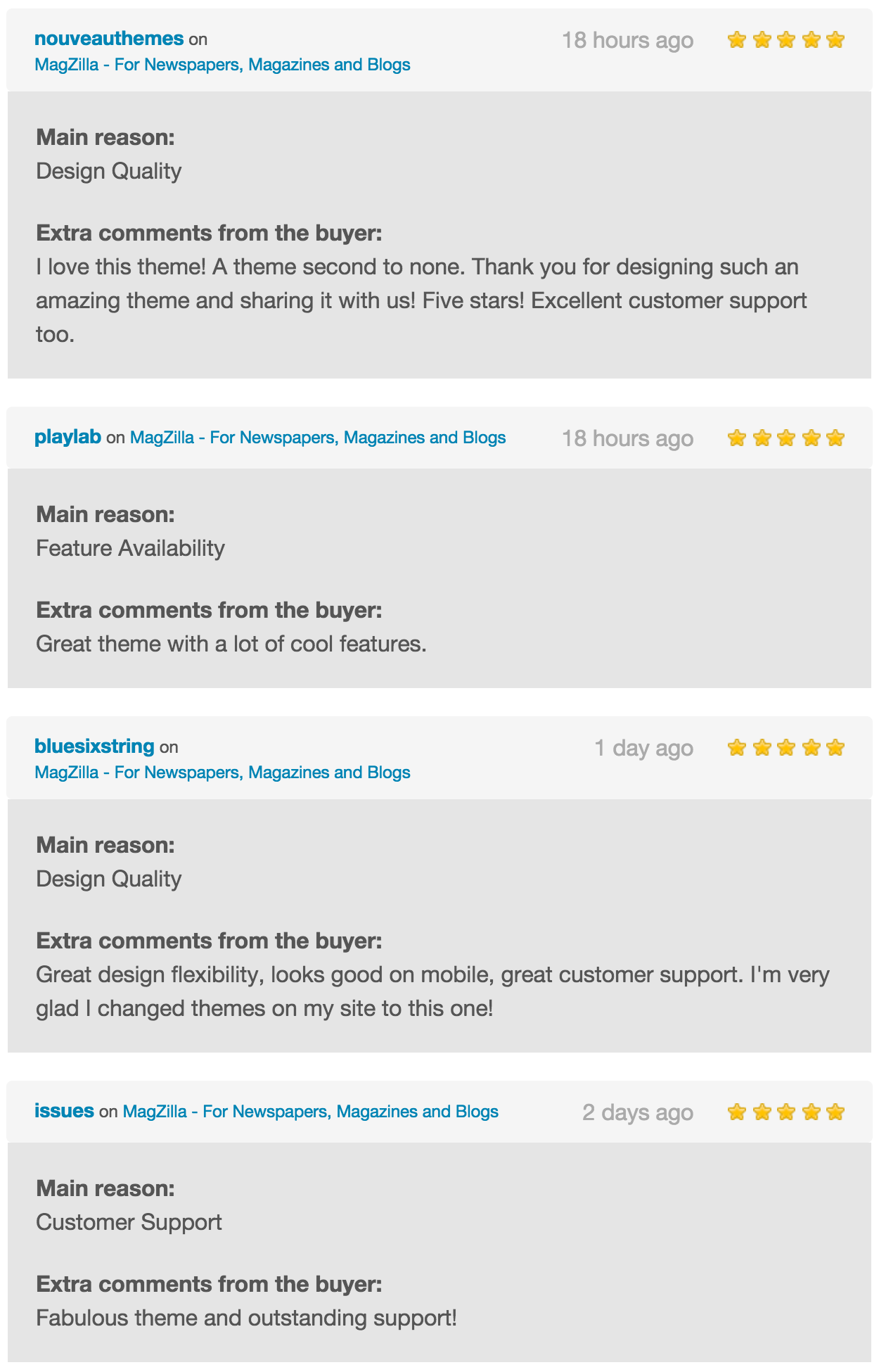The width and height of the screenshot is (879, 1372).
Task: Open the bluesixstring user profile link
Action: [x=94, y=746]
